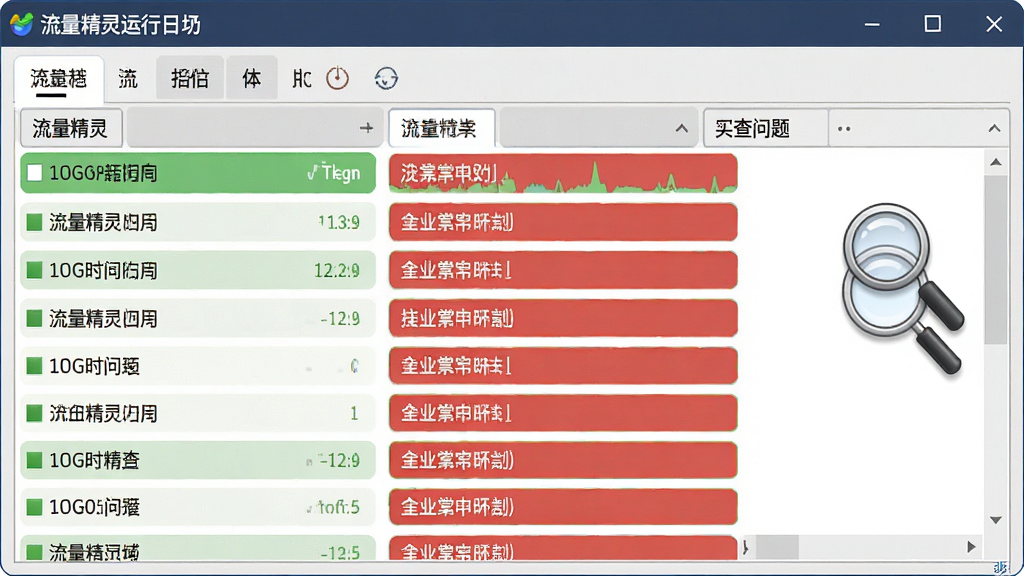The height and width of the screenshot is (576, 1024).
Task: Click the -12:5 value in bottom row
Action: coord(340,552)
